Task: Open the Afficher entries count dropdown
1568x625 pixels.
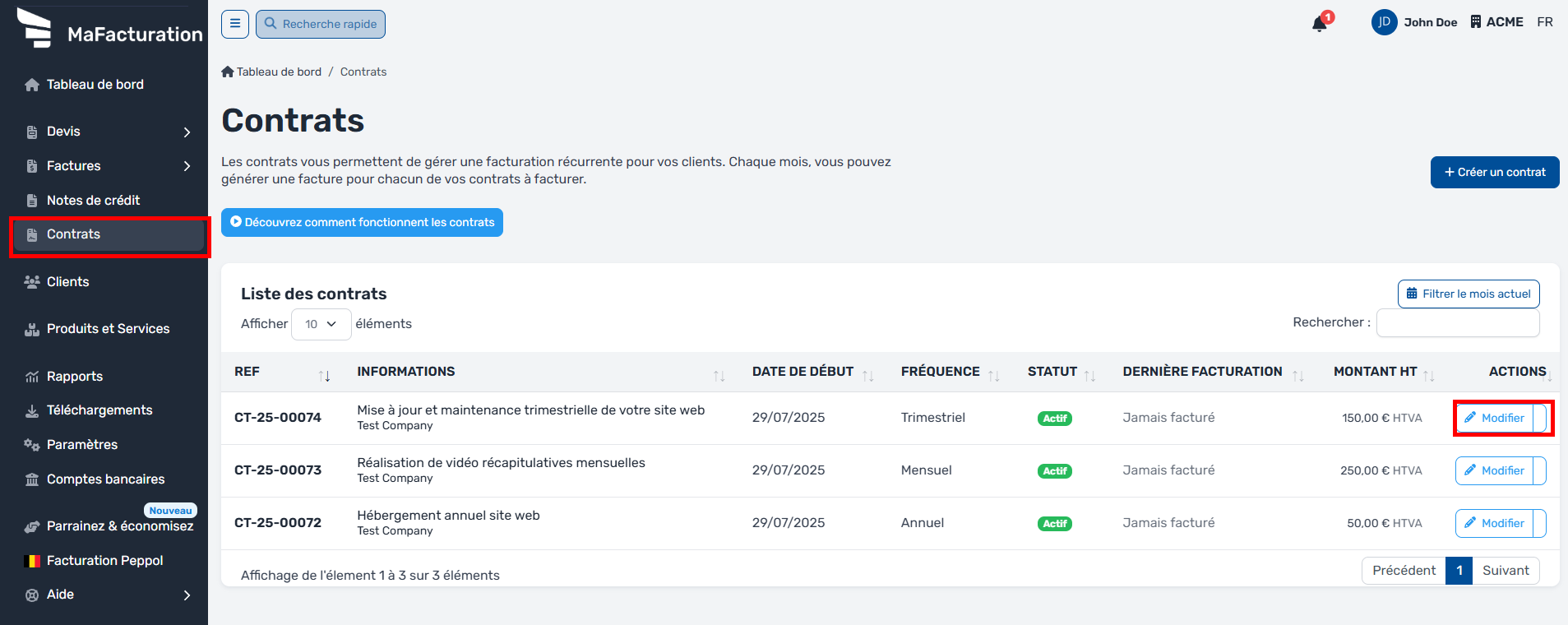Action: (x=321, y=324)
